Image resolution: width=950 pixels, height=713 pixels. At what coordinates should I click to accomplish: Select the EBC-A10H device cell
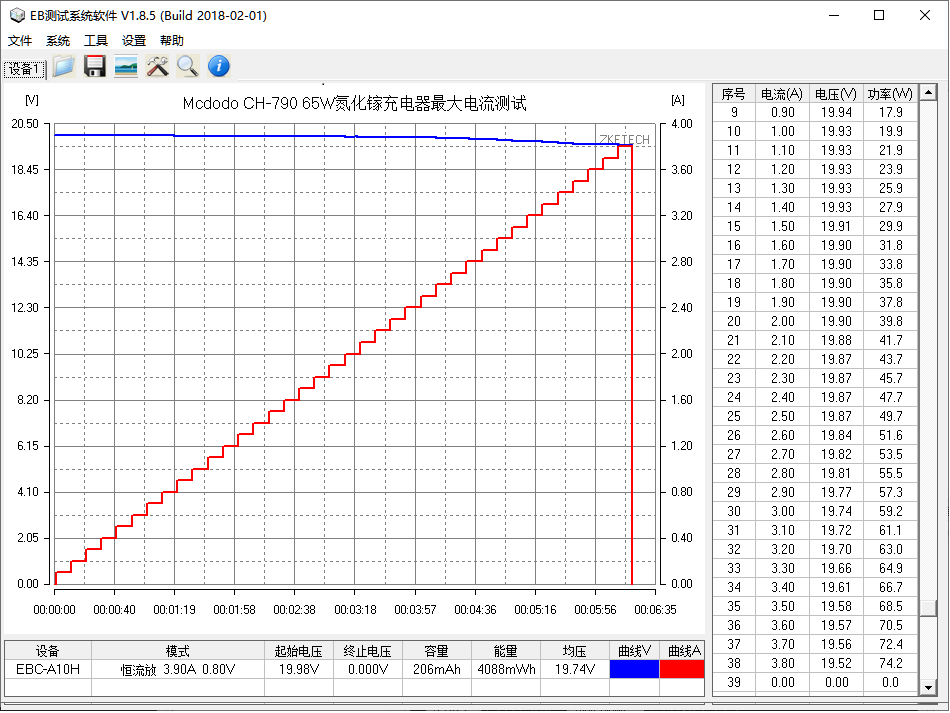(x=48, y=669)
